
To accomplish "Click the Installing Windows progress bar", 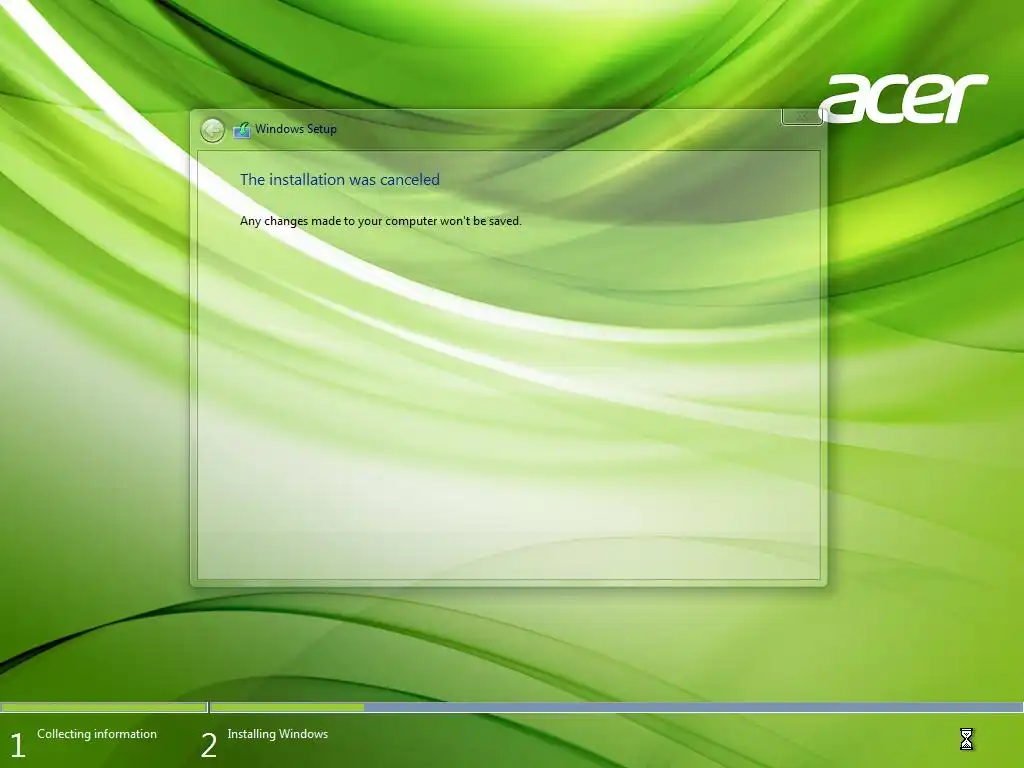I will pos(616,707).
